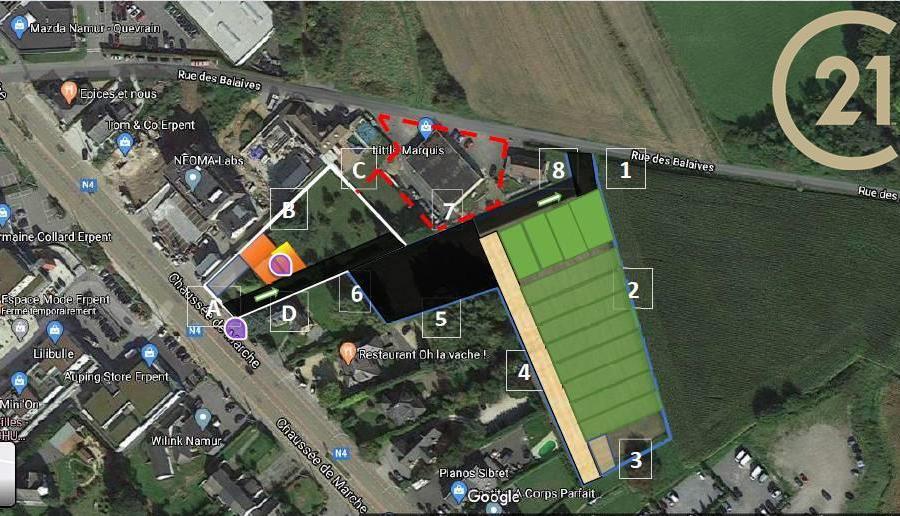Select the Epices et nous restaurant pin
Screen dimensions: 900x516
(x=69, y=92)
